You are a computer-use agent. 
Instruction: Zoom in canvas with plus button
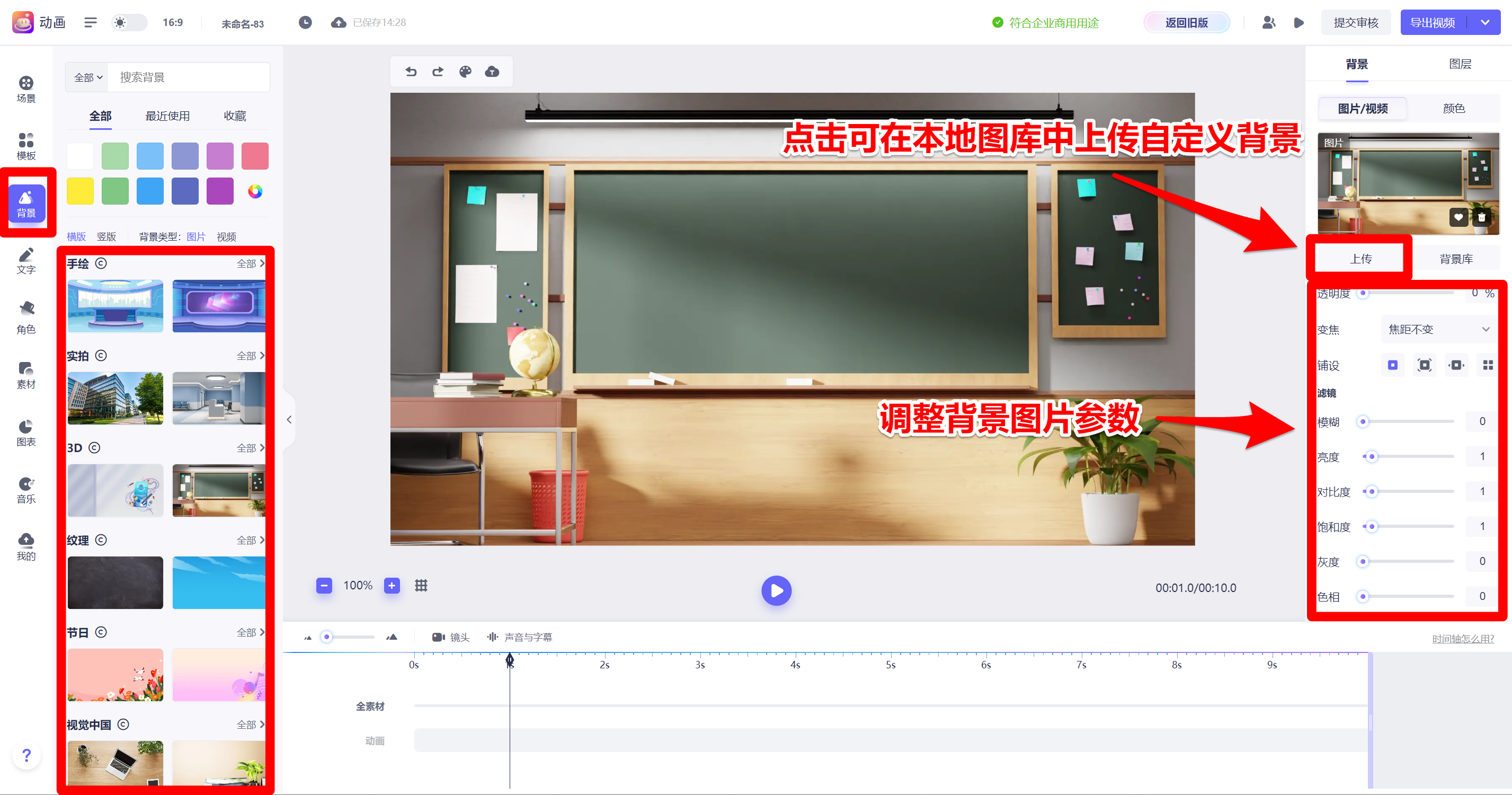click(x=392, y=586)
